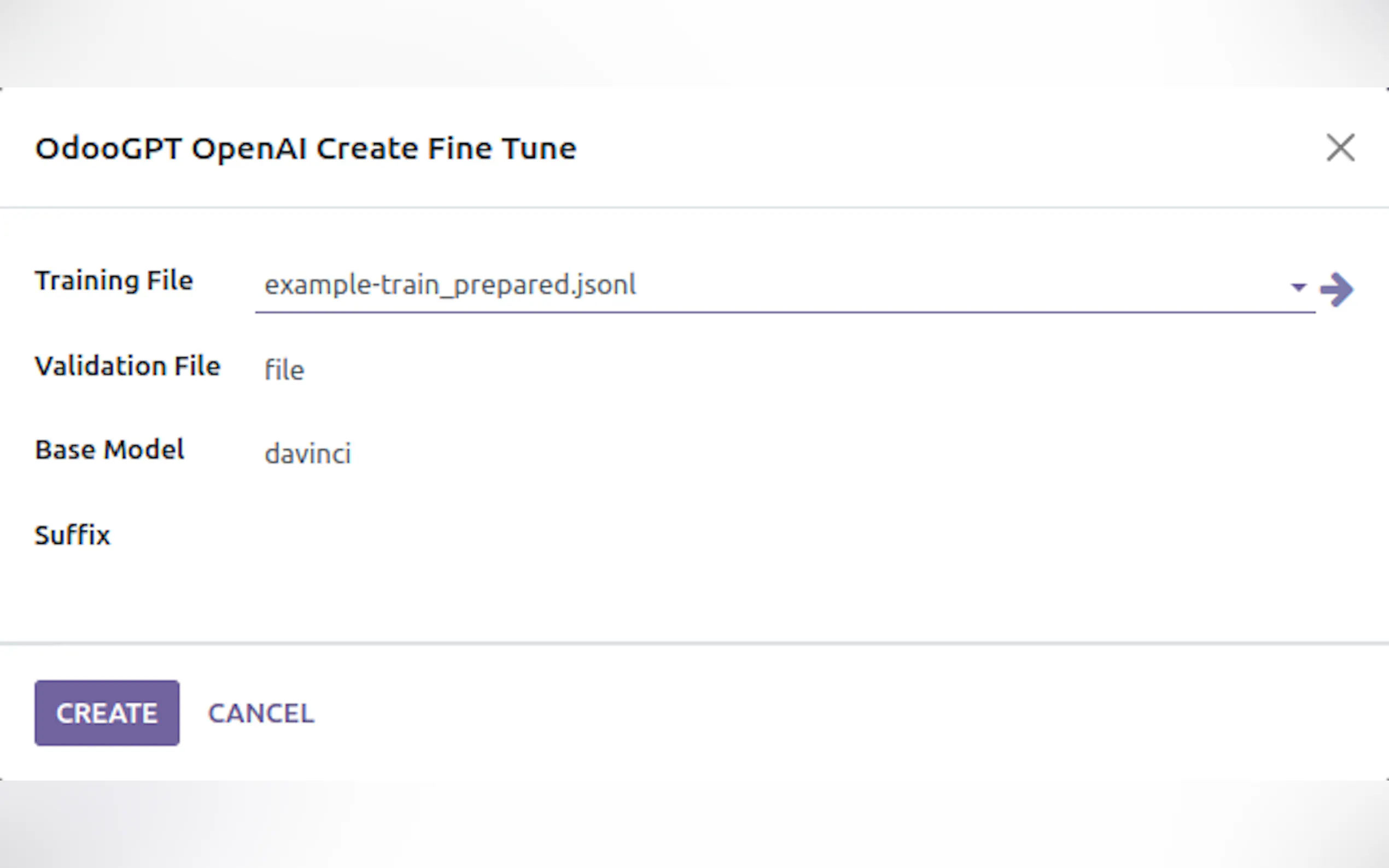The width and height of the screenshot is (1389, 868).
Task: Click the Training File label
Action: click(114, 281)
